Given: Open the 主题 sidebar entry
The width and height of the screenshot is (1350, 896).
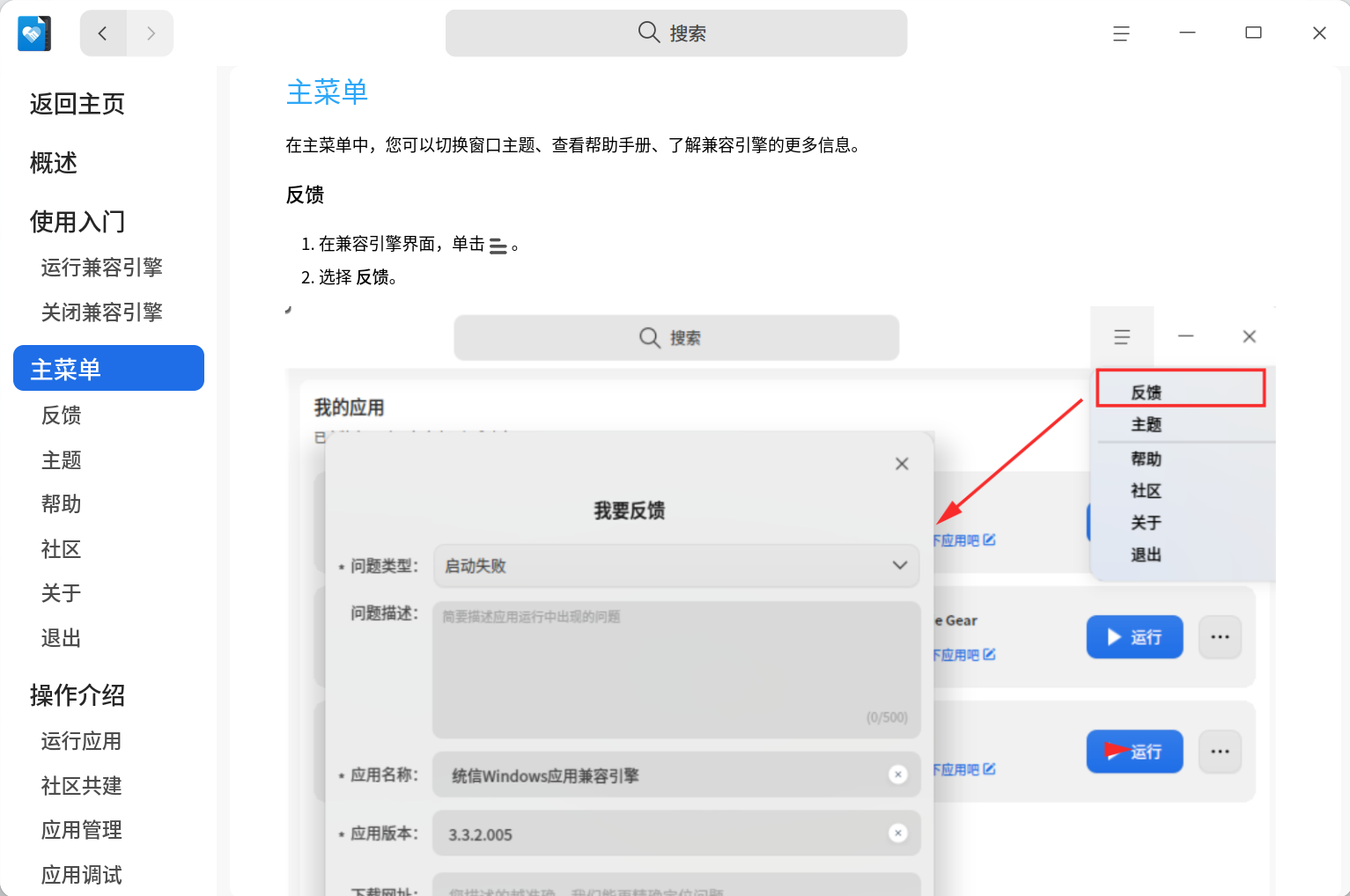Looking at the screenshot, I should pyautogui.click(x=62, y=460).
